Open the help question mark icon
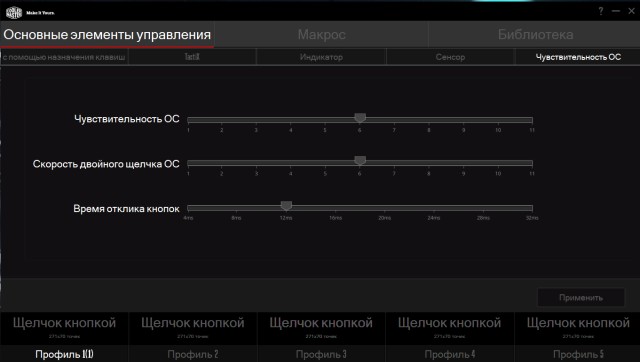640x362 pixels. point(601,11)
